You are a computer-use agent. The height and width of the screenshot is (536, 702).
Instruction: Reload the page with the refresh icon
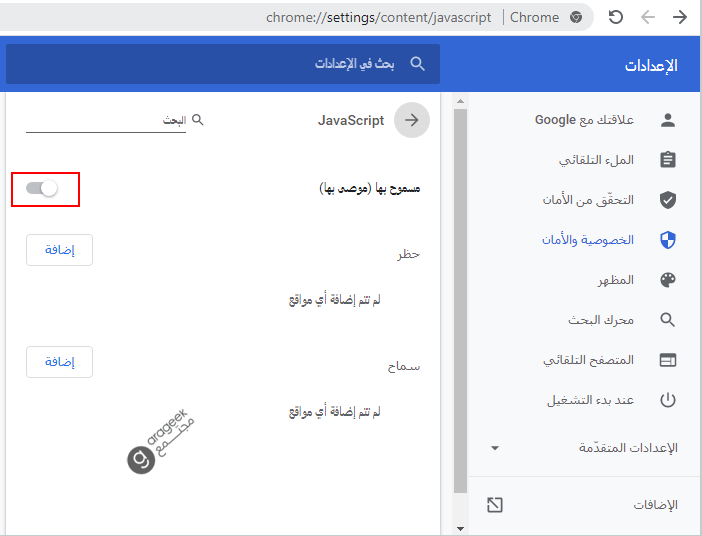[616, 17]
